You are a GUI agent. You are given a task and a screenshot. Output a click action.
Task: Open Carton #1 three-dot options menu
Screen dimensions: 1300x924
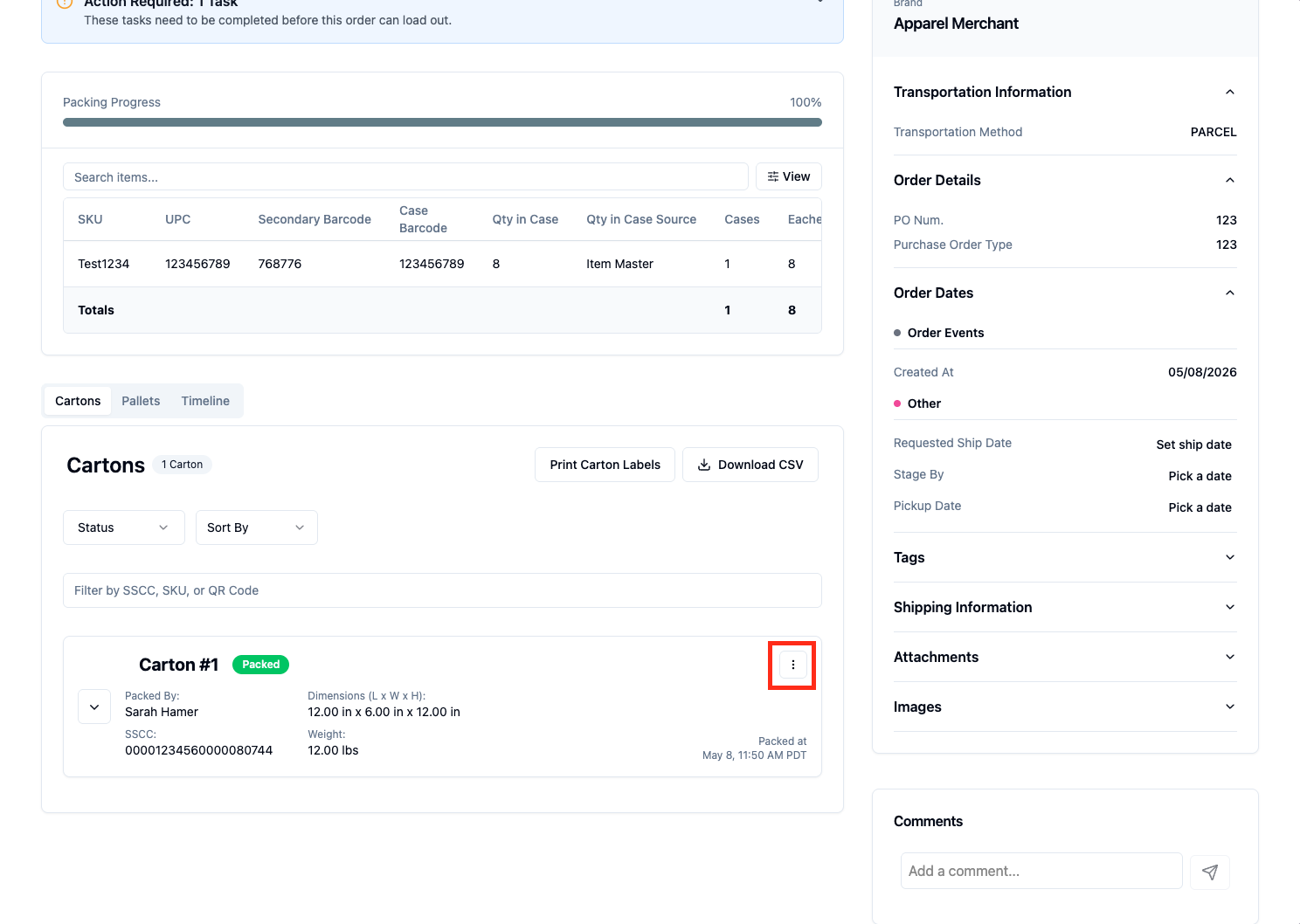coord(792,665)
